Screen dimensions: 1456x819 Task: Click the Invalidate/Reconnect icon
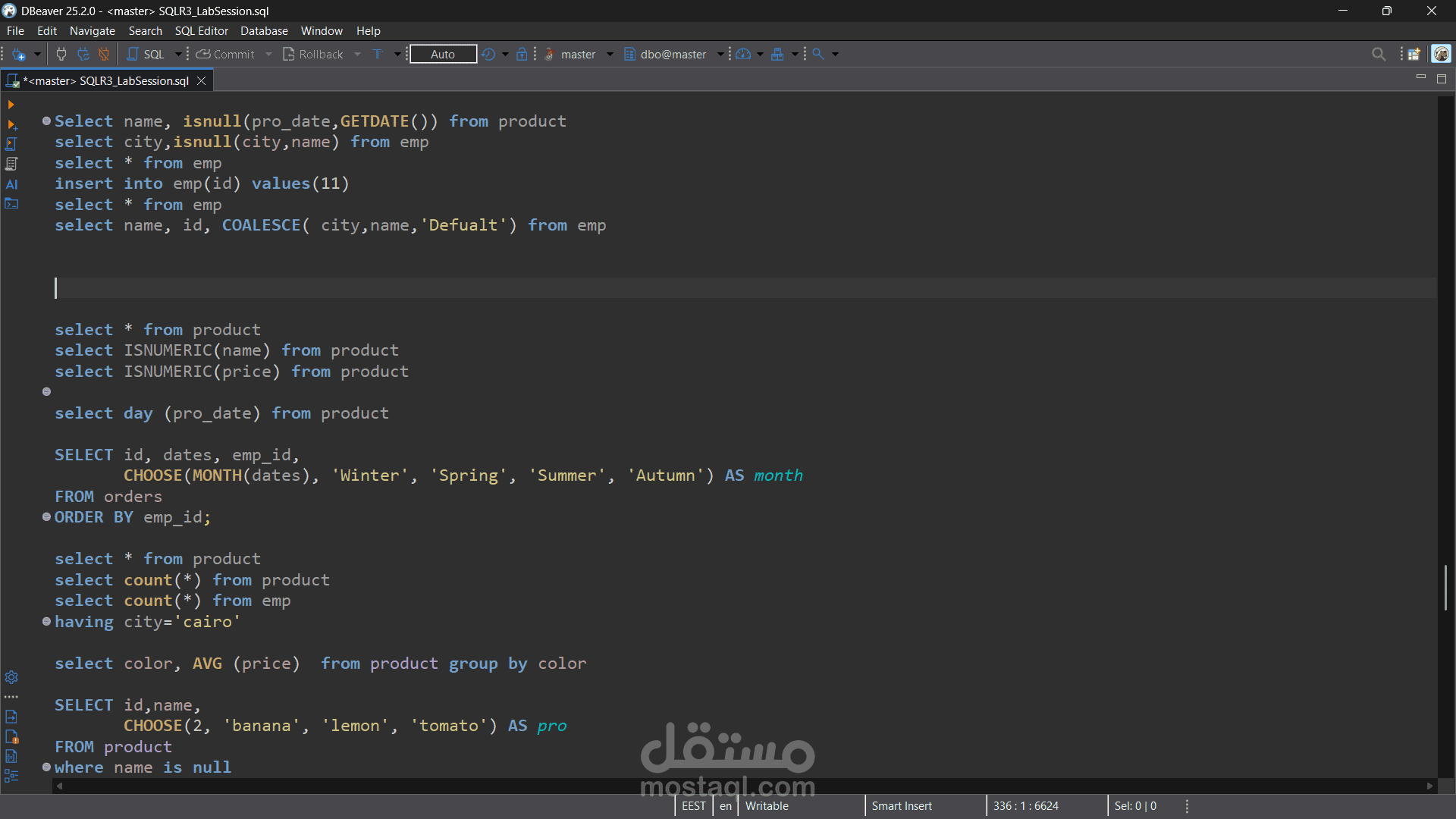(83, 55)
